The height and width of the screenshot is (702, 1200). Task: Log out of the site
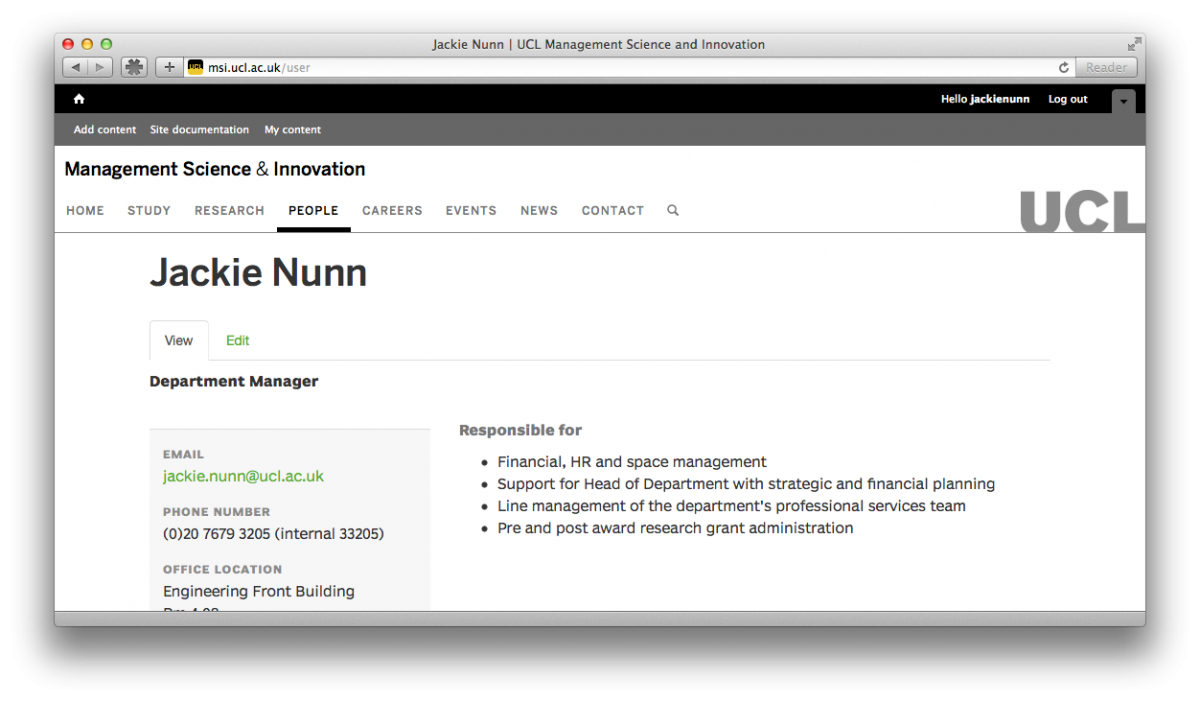click(1068, 99)
